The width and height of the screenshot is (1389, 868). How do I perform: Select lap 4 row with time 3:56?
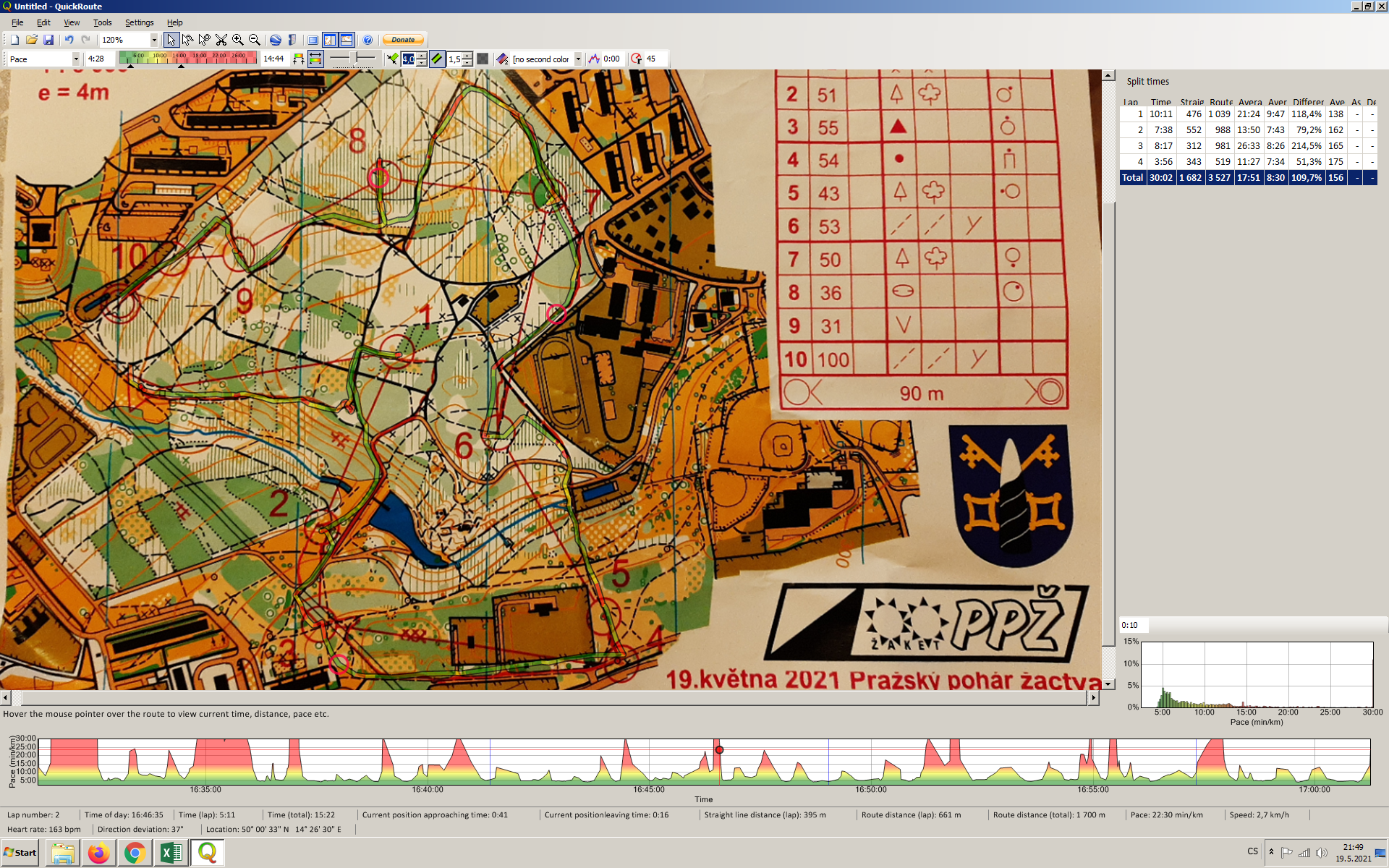[x=1248, y=162]
